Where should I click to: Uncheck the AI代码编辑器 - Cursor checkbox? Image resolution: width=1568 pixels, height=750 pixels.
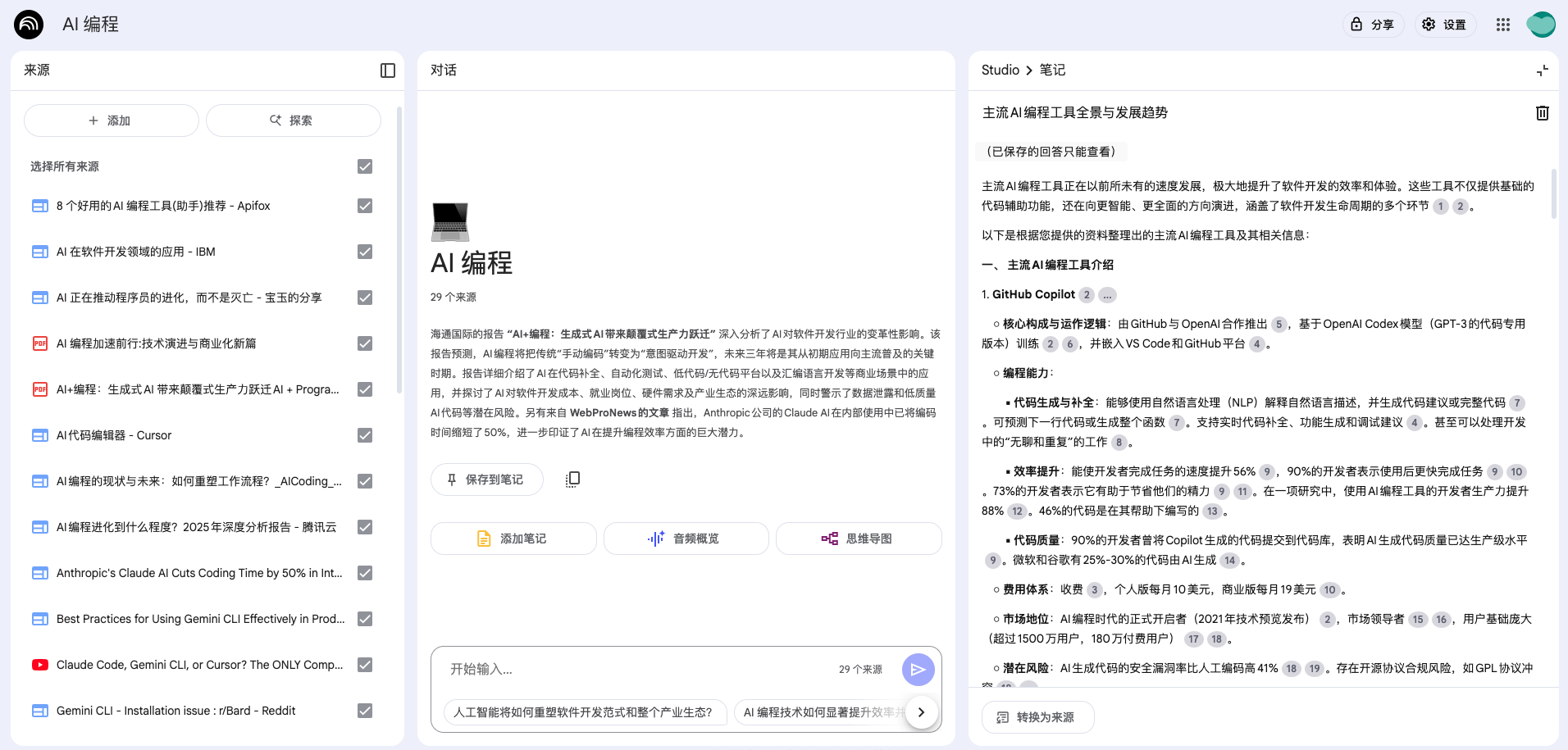pyautogui.click(x=365, y=435)
